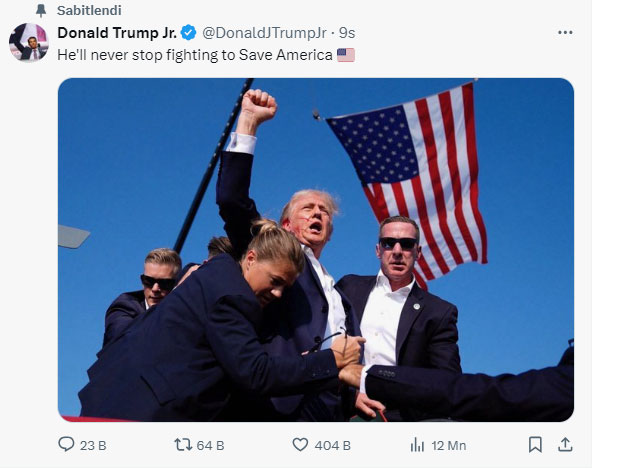Click the 23 B reply count
This screenshot has height=468, width=619.
pyautogui.click(x=93, y=445)
